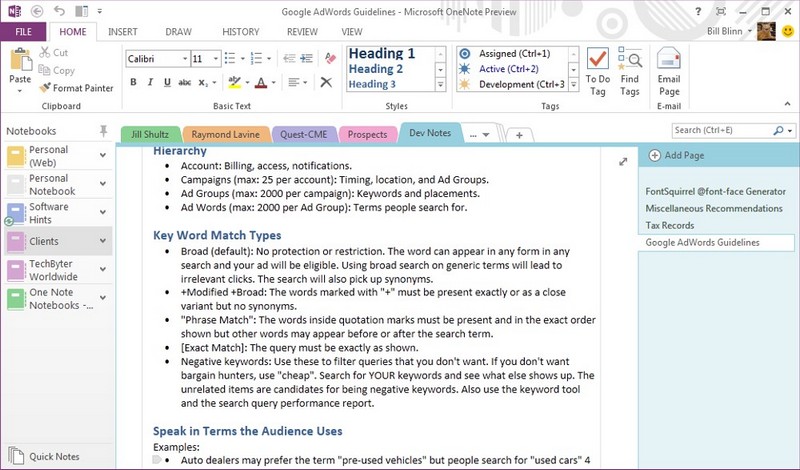Expand the Styles gallery more arrow
The image size is (800, 470).
(x=440, y=85)
